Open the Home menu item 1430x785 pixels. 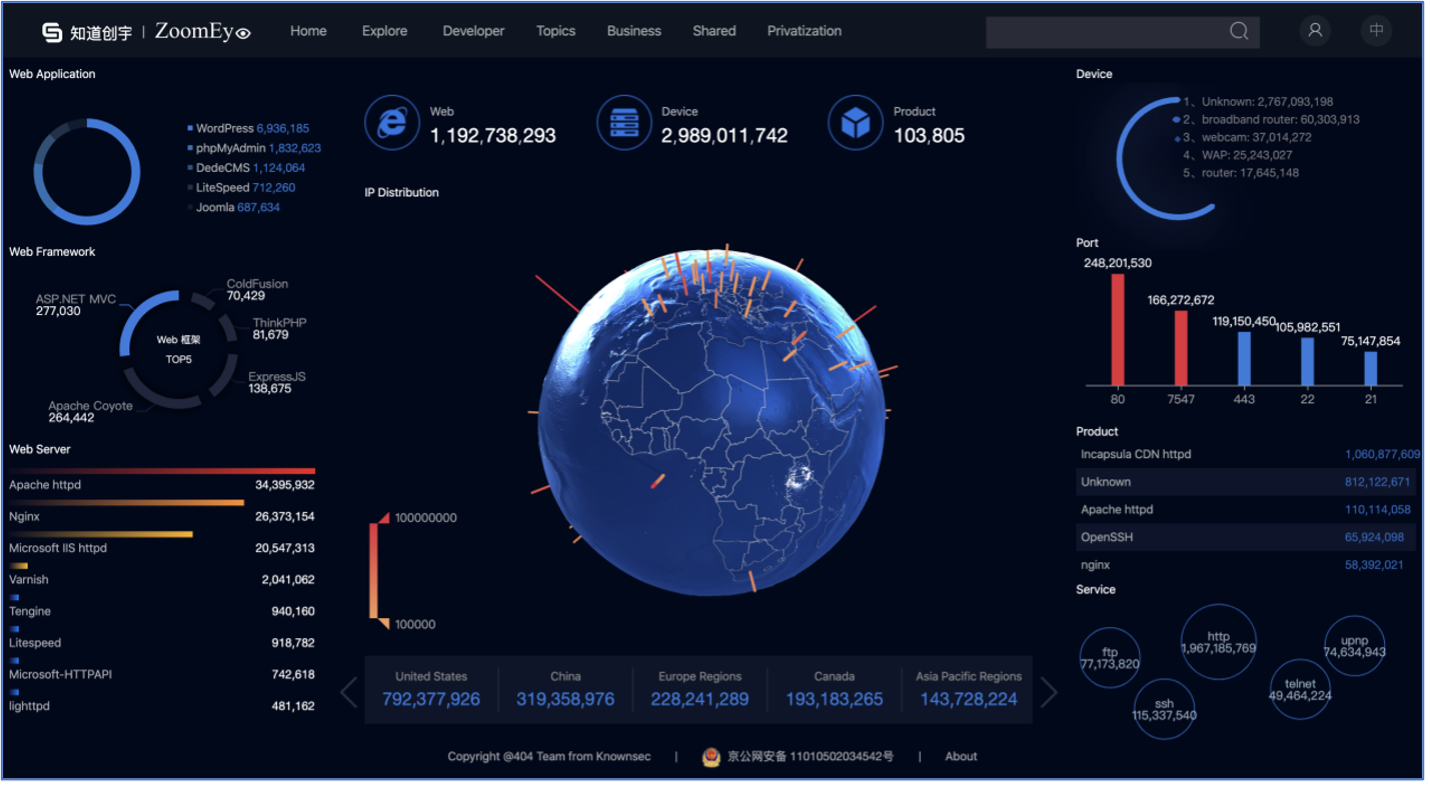(x=308, y=31)
